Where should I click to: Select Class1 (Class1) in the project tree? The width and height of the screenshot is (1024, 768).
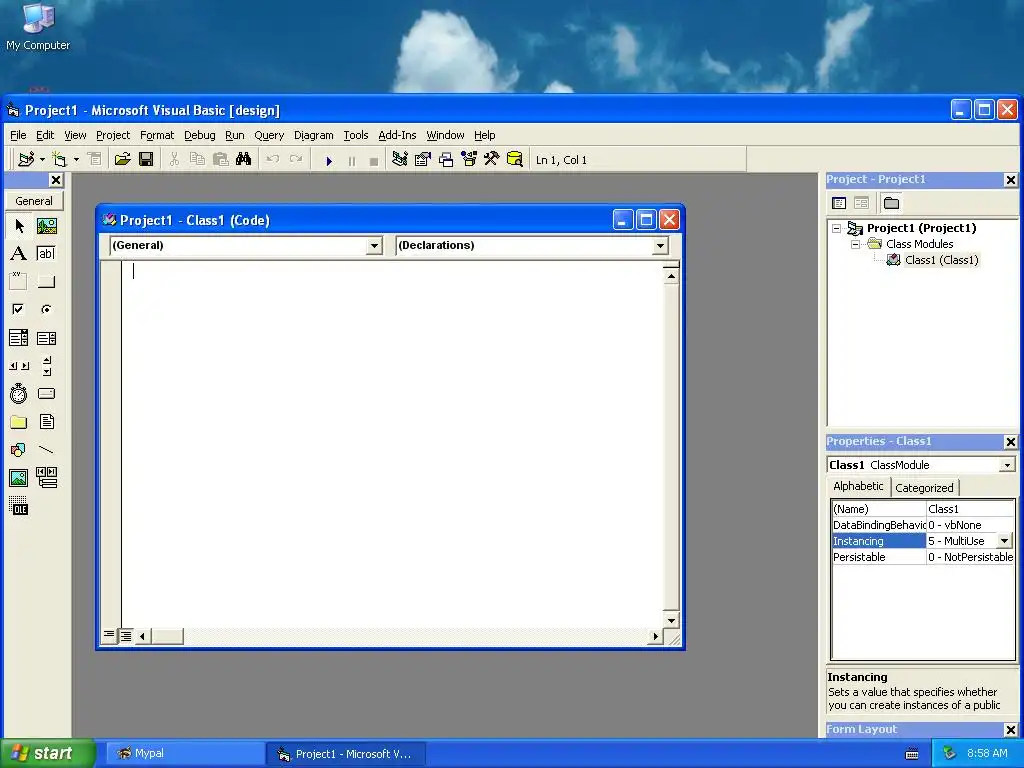click(941, 260)
